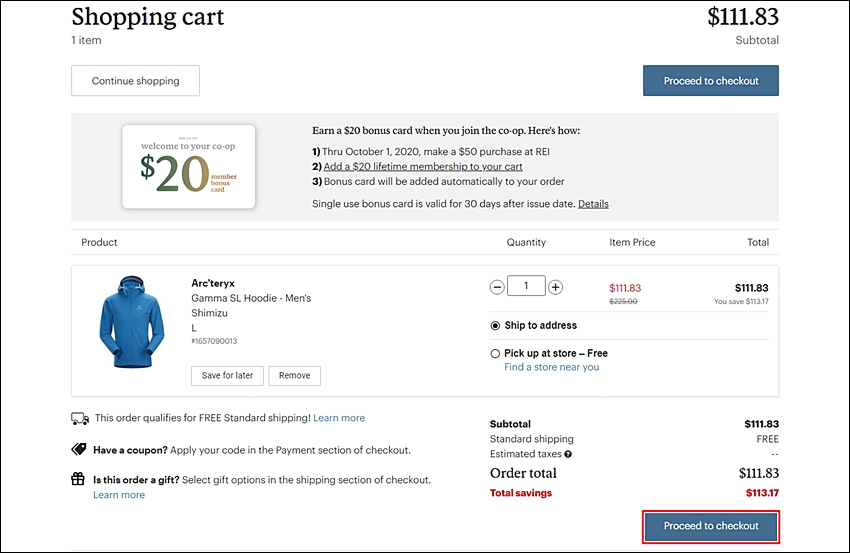
Task: Click the Product column header
Action: pos(99,242)
